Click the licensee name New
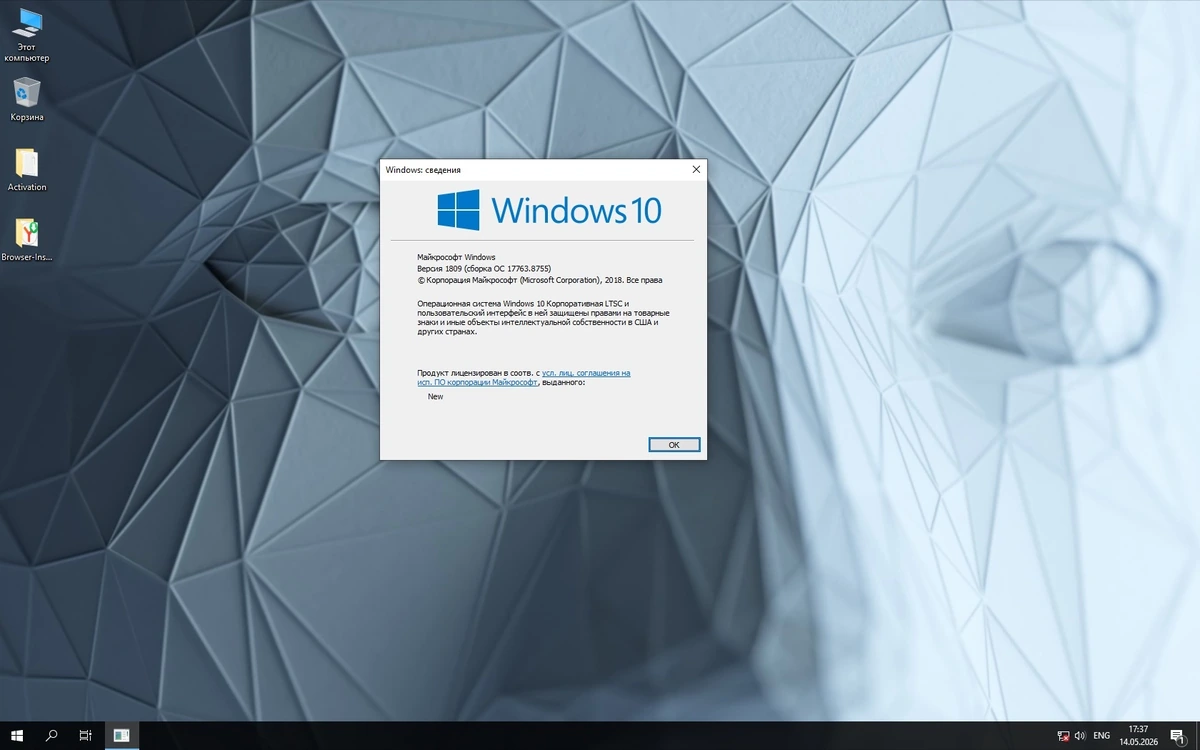The height and width of the screenshot is (750, 1200). (435, 397)
